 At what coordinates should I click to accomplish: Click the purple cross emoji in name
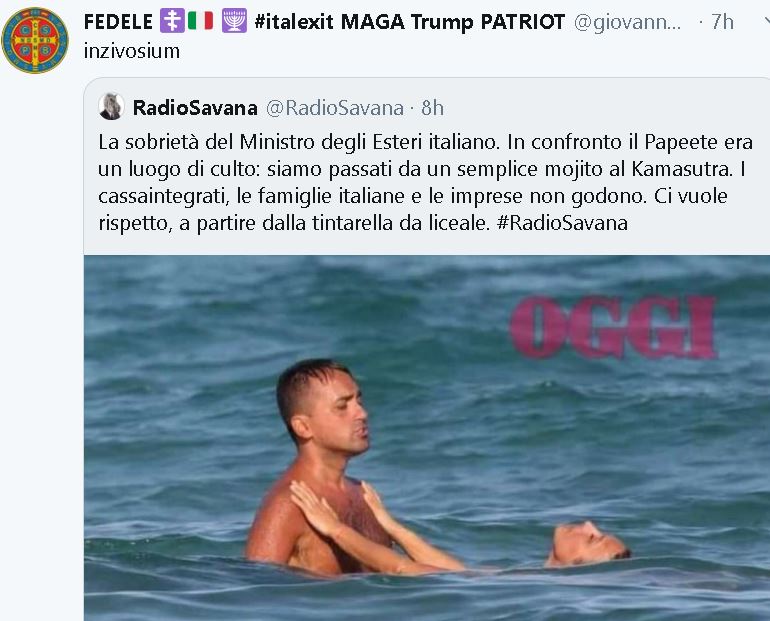(x=172, y=22)
